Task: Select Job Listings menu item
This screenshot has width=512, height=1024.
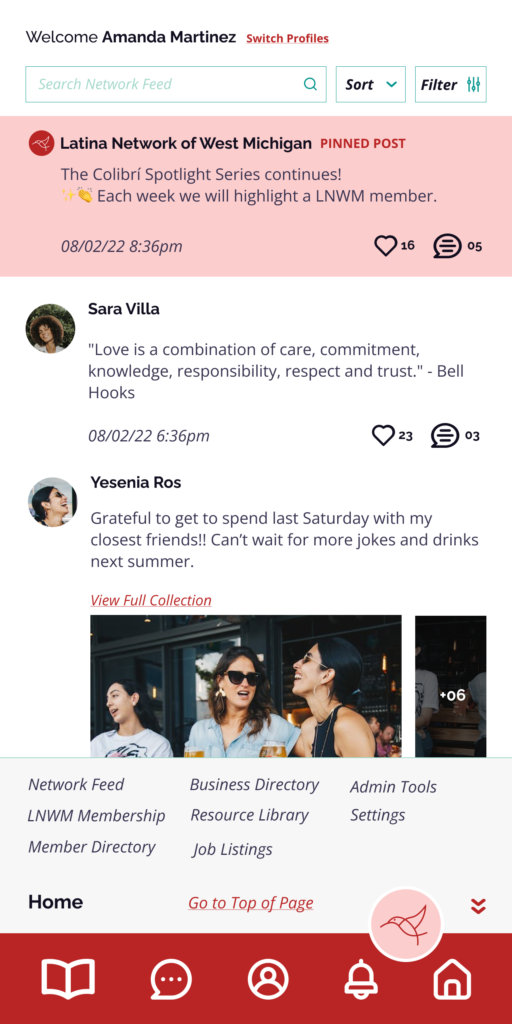Action: click(x=232, y=849)
